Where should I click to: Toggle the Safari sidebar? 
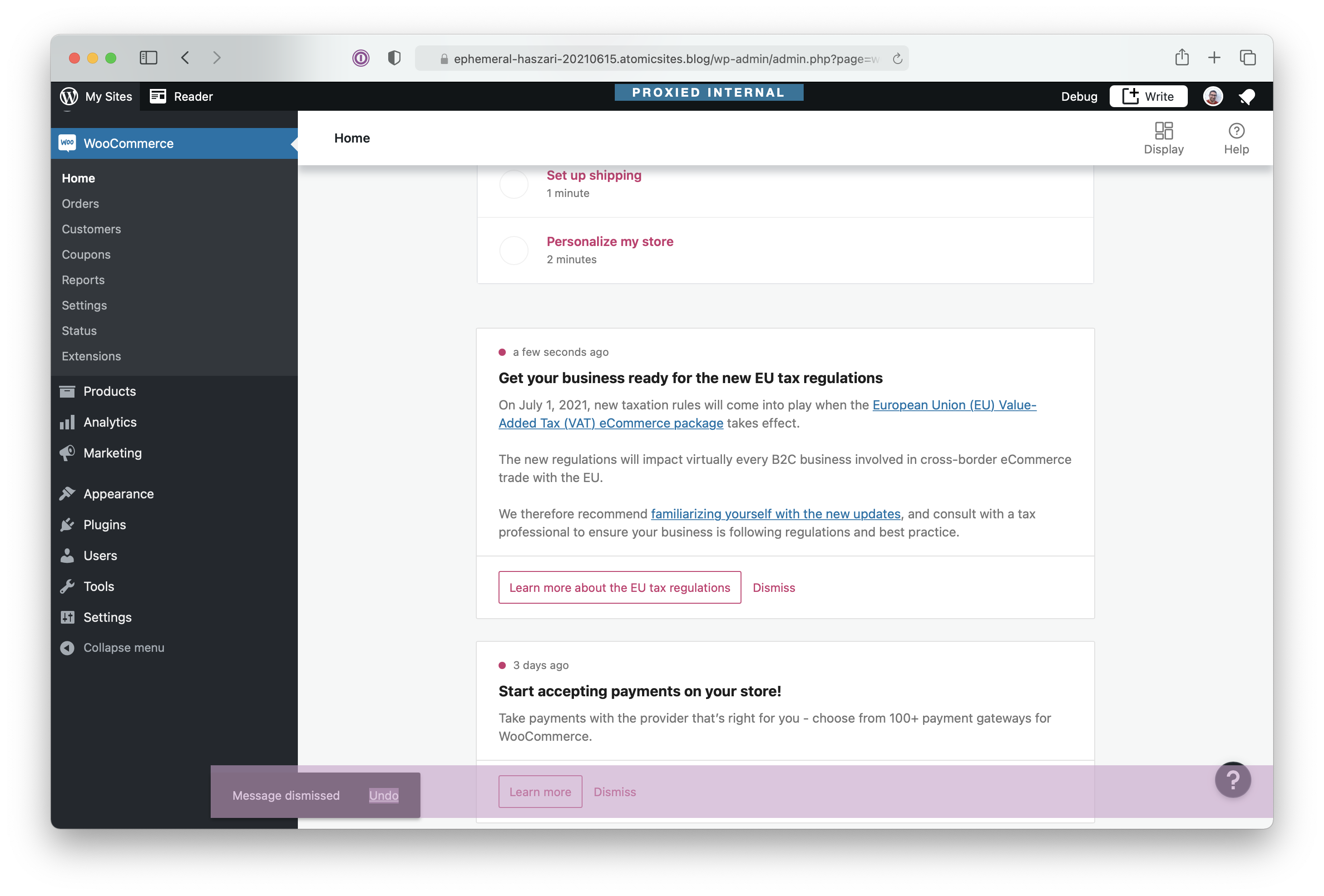point(148,58)
